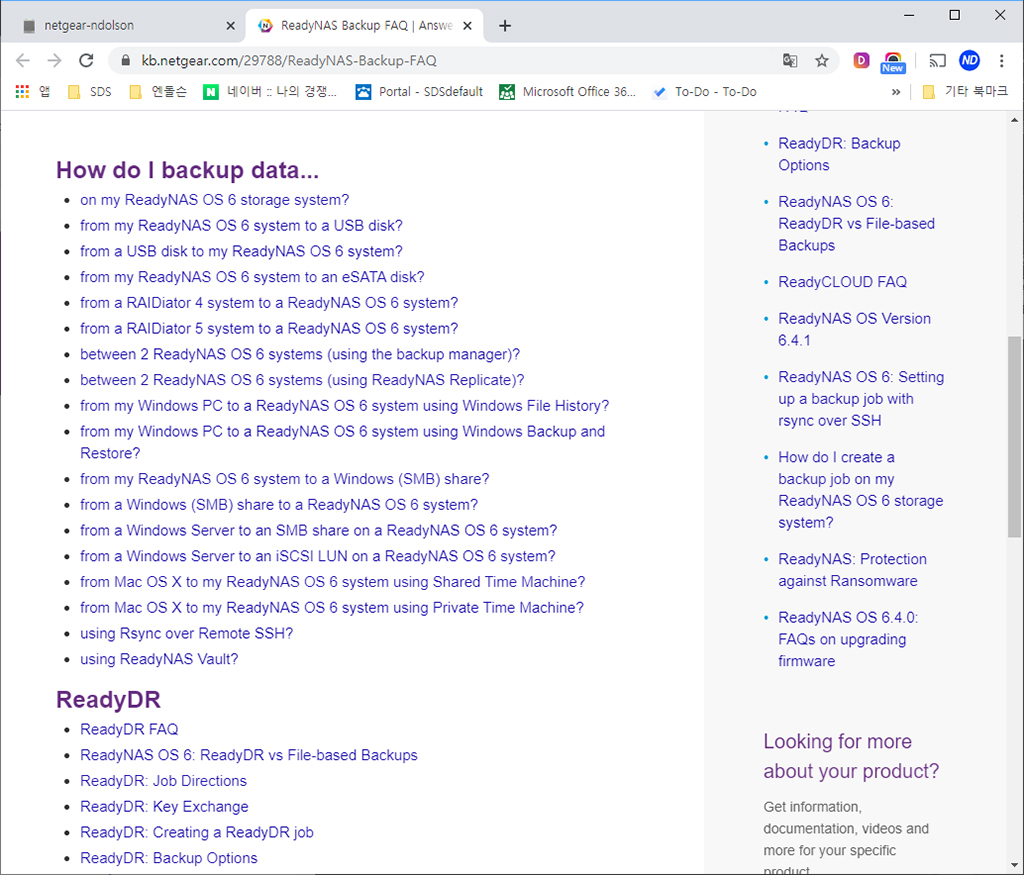The width and height of the screenshot is (1024, 875).
Task: Close the ReadyNAS Backup FAQ tab
Action: coord(468,25)
